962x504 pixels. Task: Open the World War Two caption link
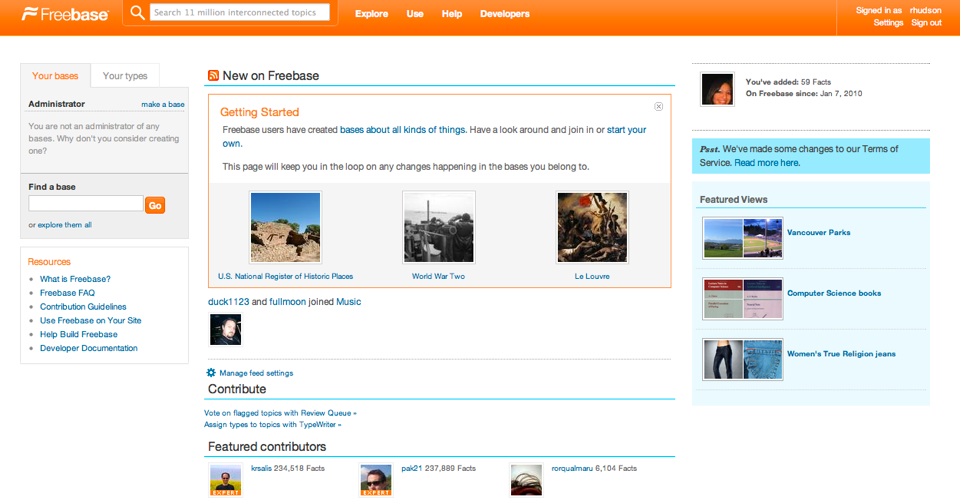point(439,276)
